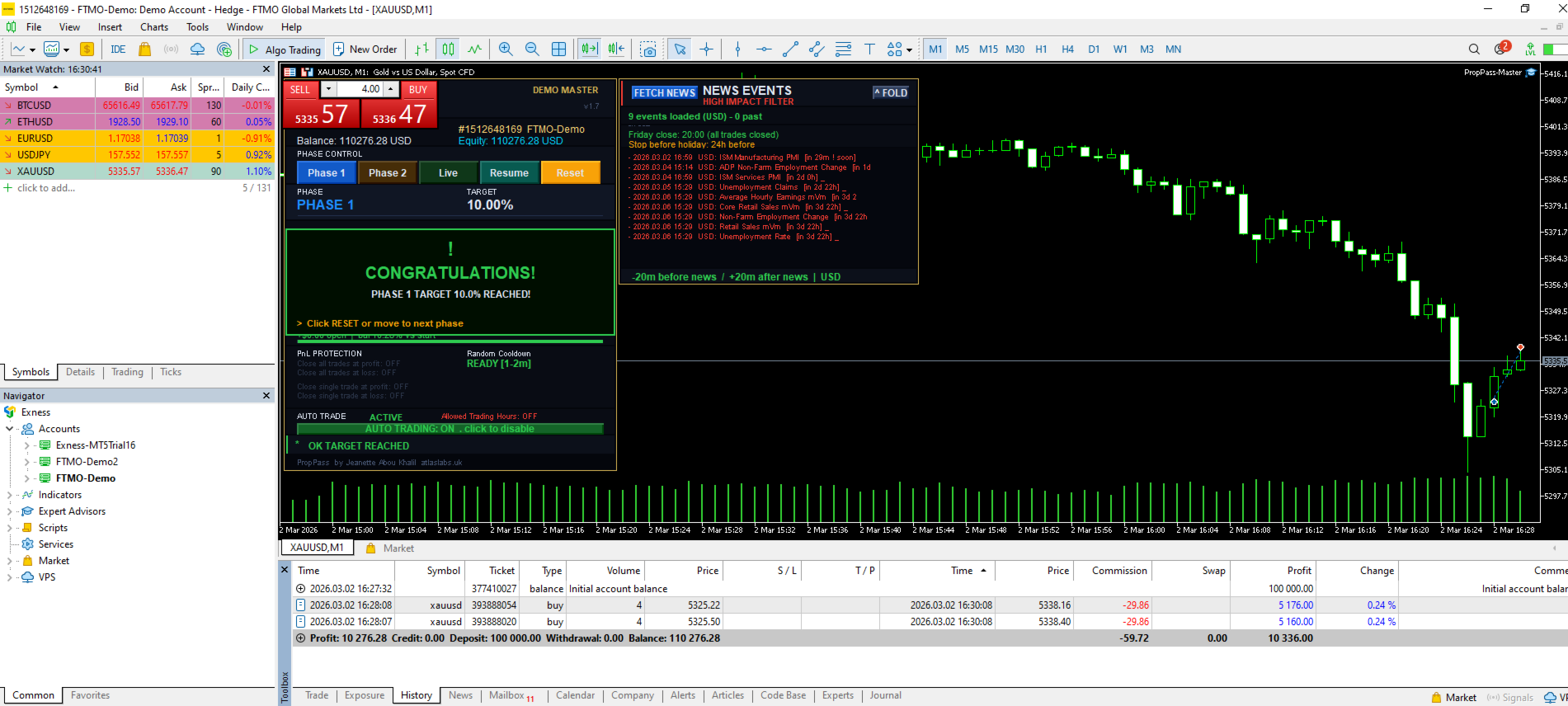
Task: Take a chart screenshot with camera icon
Action: [649, 49]
